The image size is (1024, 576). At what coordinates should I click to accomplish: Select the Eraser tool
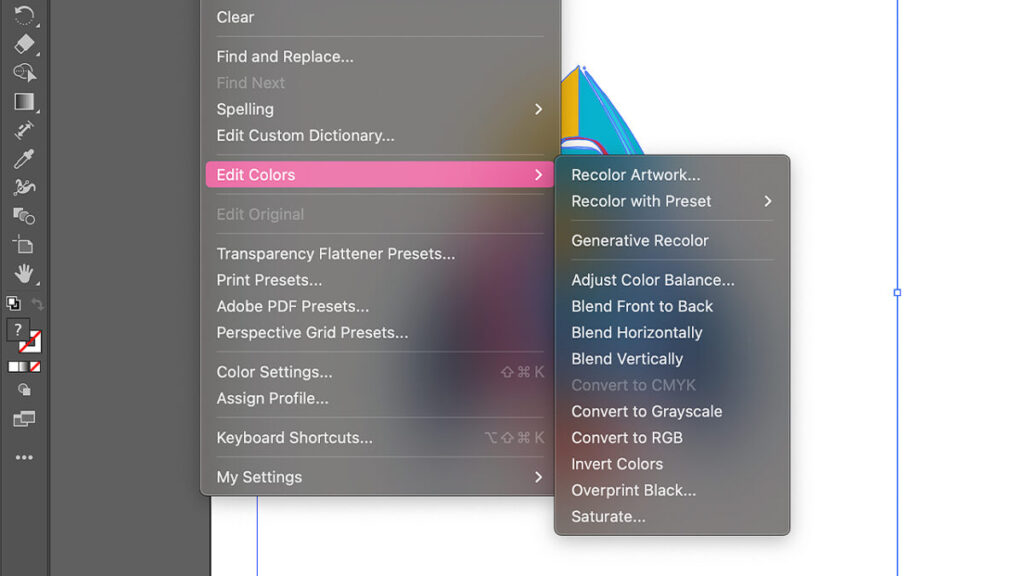[x=24, y=44]
